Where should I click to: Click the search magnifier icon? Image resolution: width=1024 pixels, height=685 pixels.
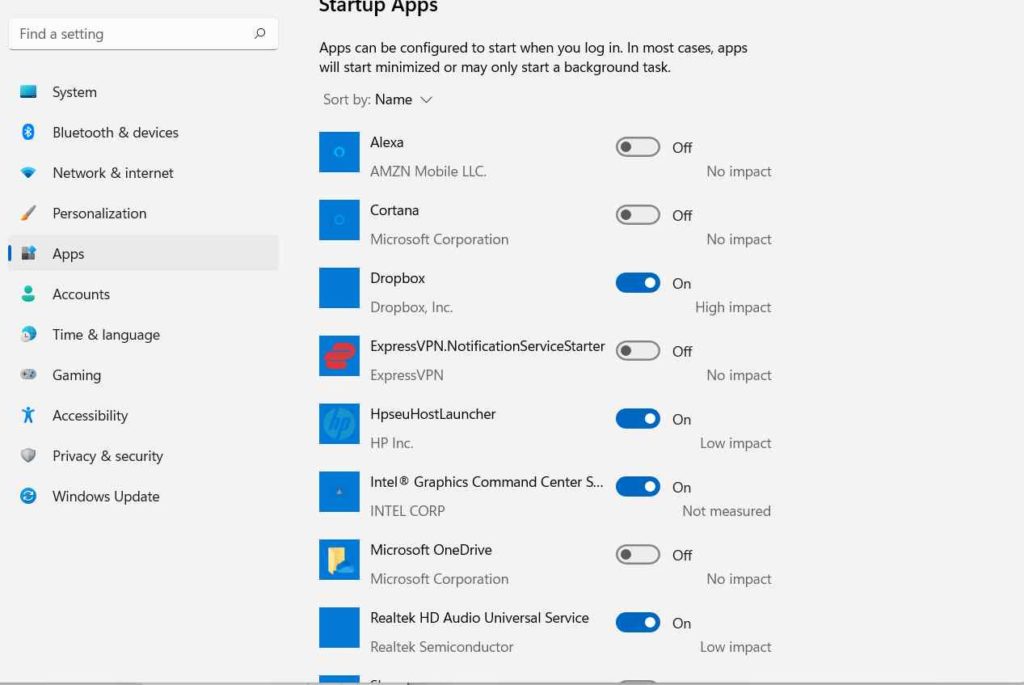point(260,33)
